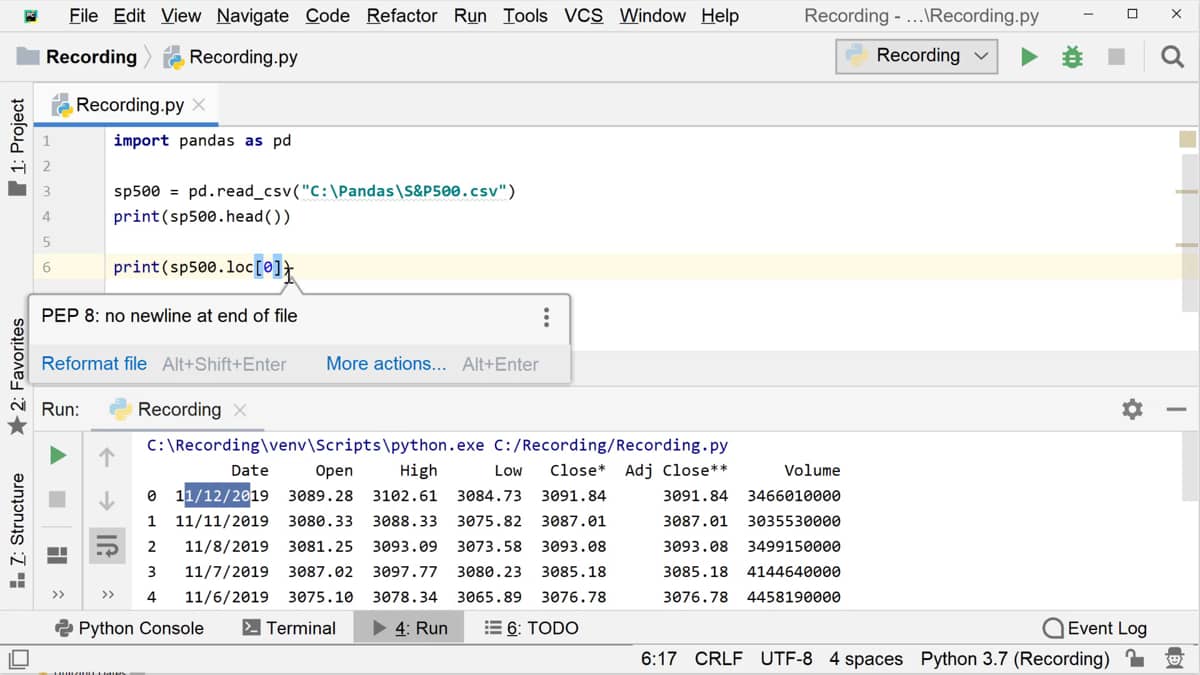Open the Code menu

[x=328, y=16]
